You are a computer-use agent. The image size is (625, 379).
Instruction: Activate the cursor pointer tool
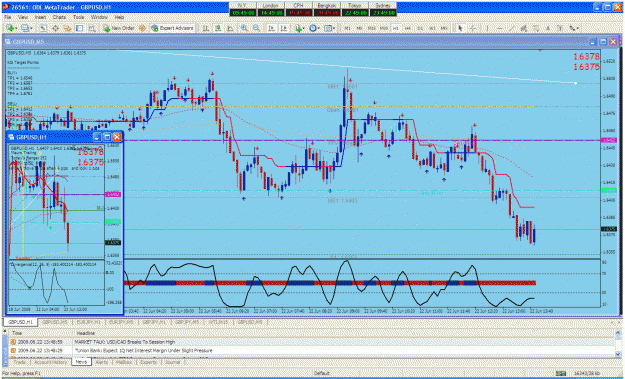tap(460, 28)
